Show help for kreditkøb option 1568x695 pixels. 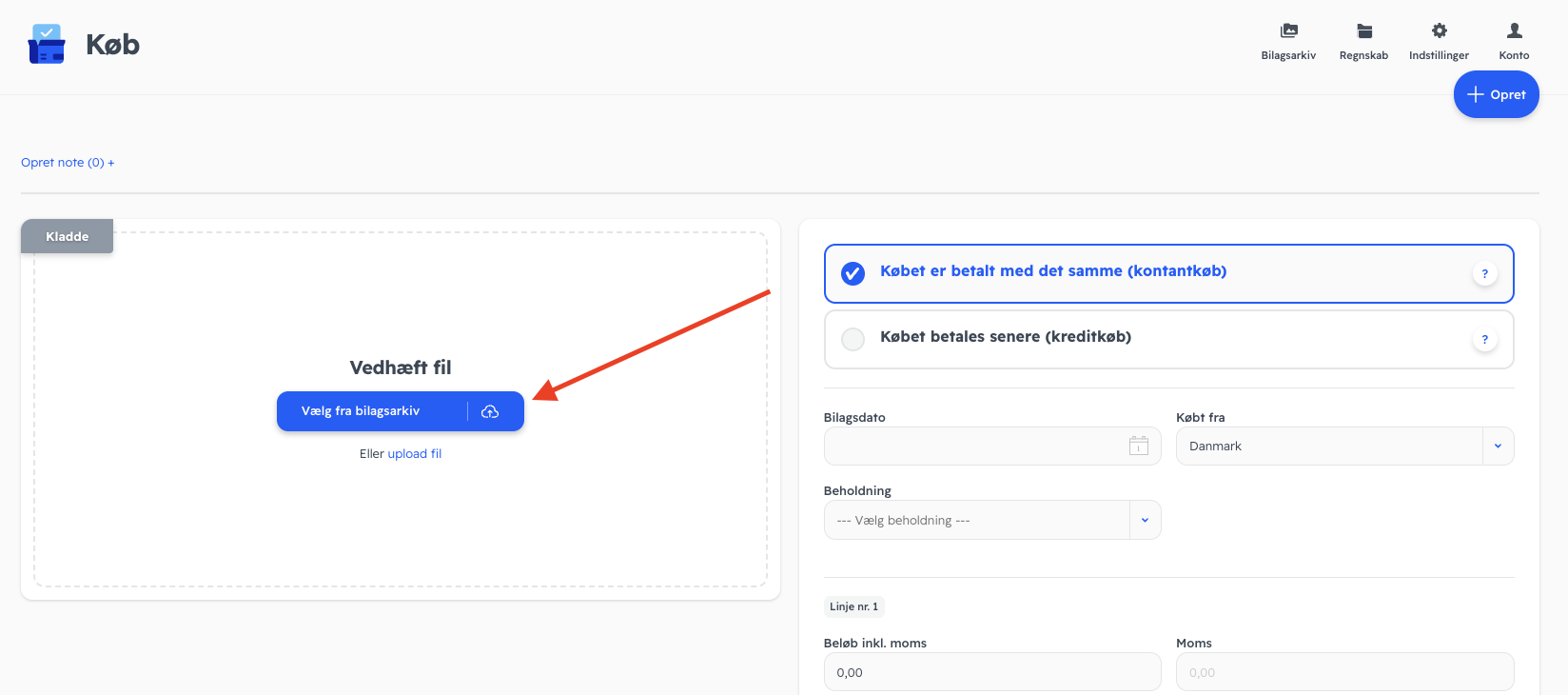[1484, 339]
